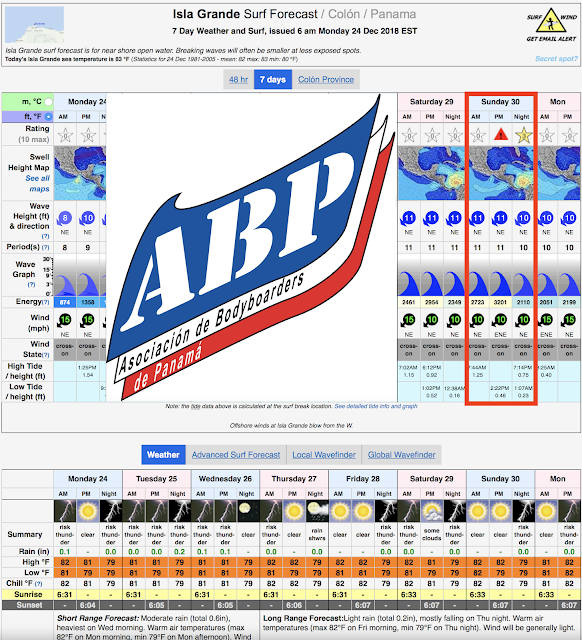
Task: Select the m, °C units radio button
Action: click(x=48, y=102)
